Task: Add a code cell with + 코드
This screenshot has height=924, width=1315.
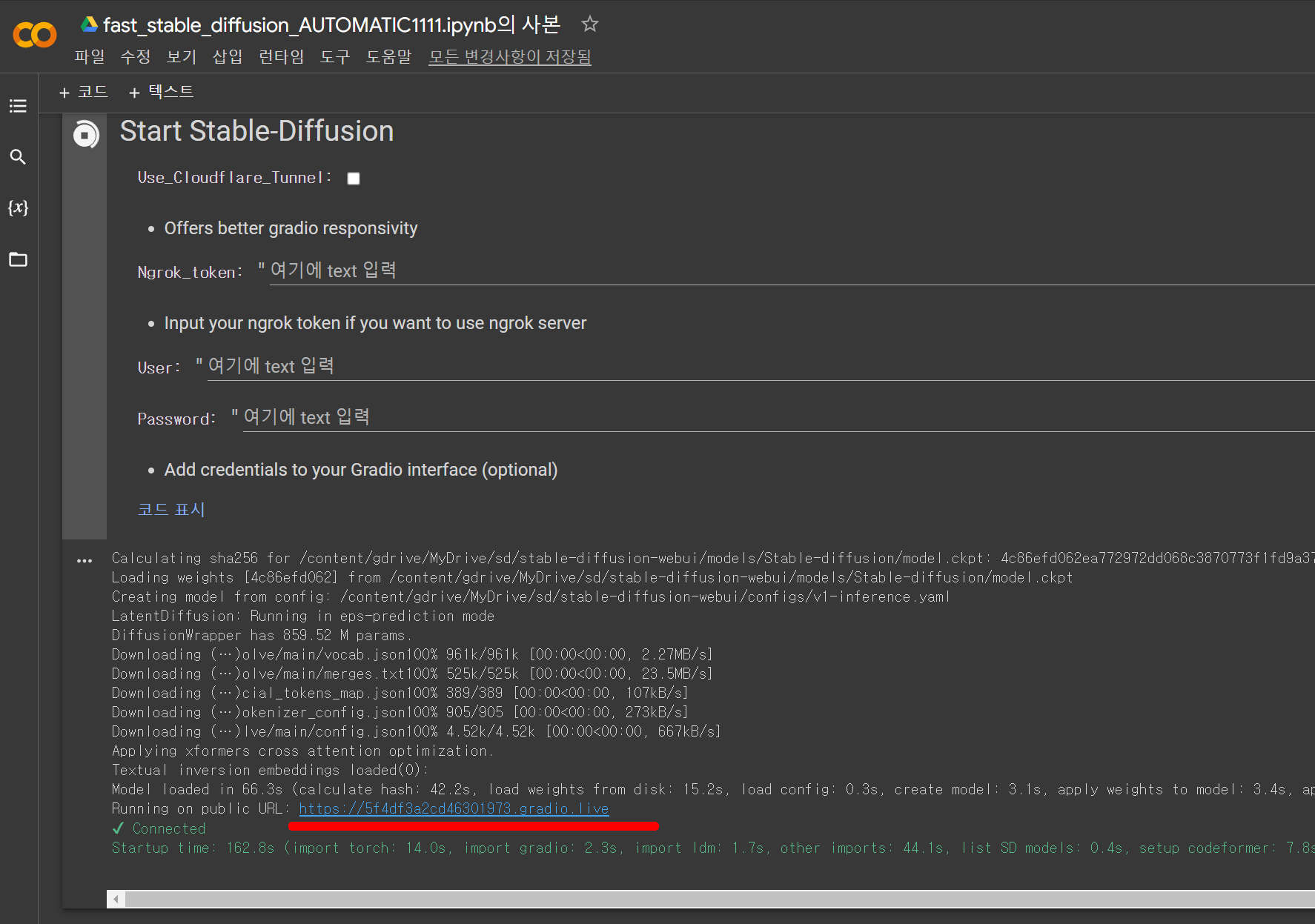Action: [x=83, y=92]
